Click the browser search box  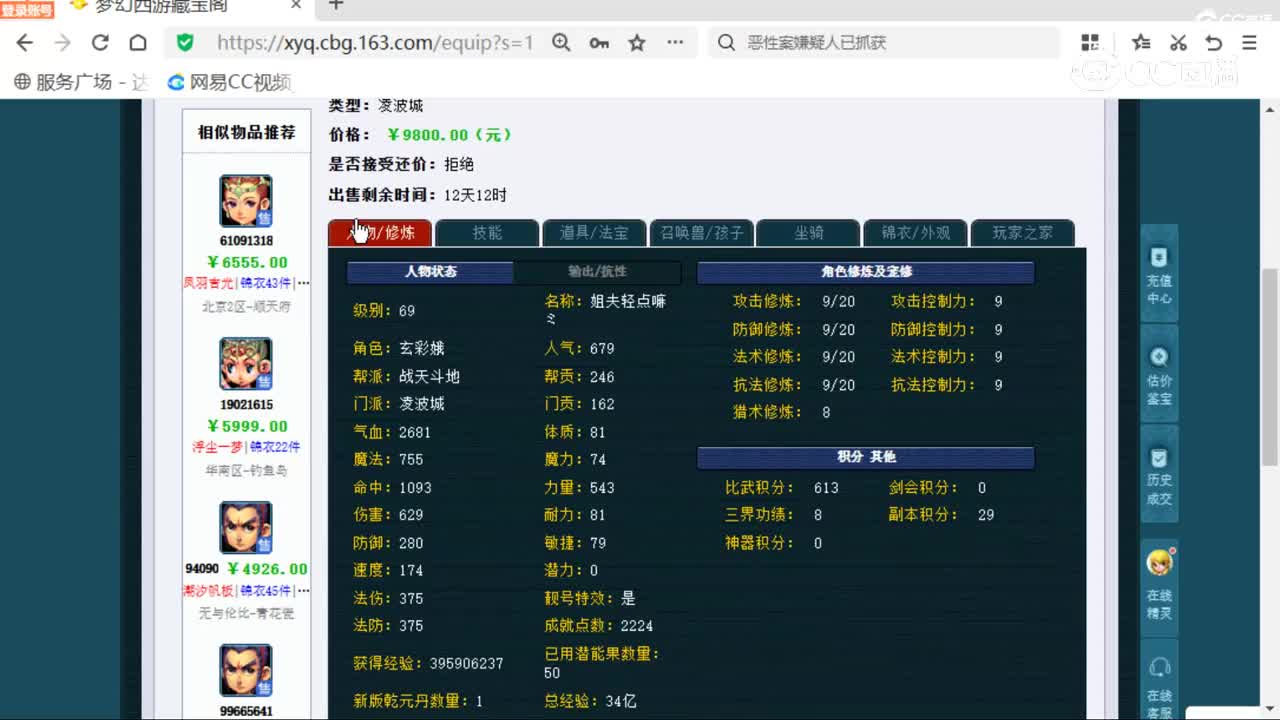(884, 43)
